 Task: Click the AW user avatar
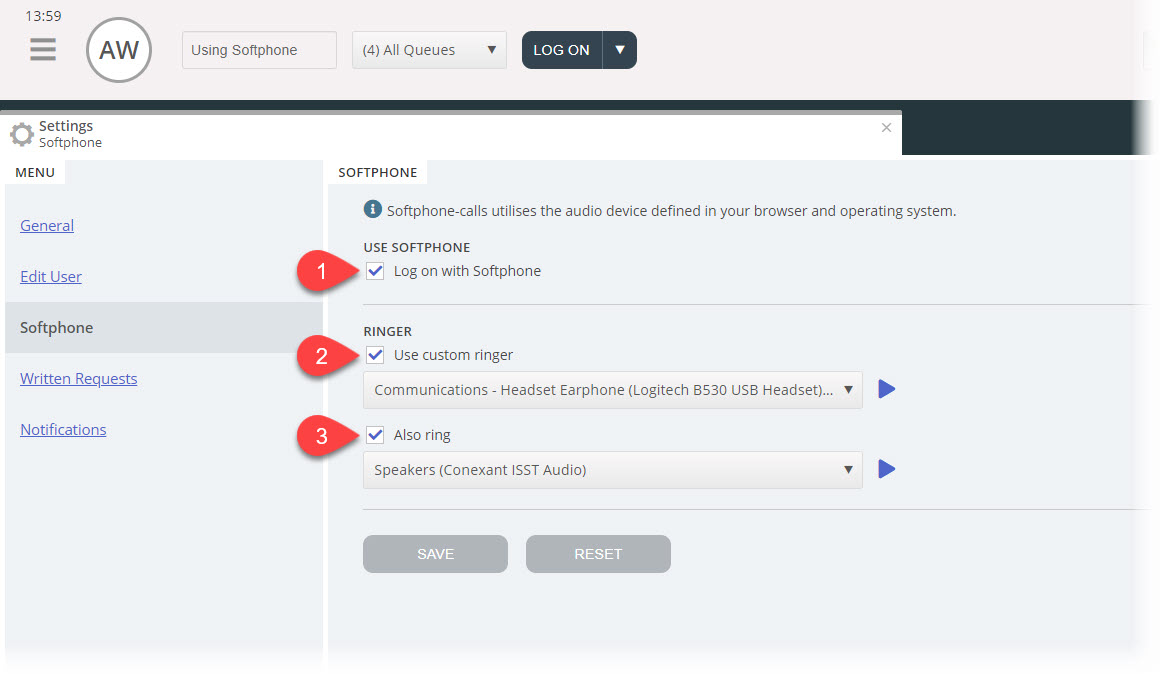(119, 50)
